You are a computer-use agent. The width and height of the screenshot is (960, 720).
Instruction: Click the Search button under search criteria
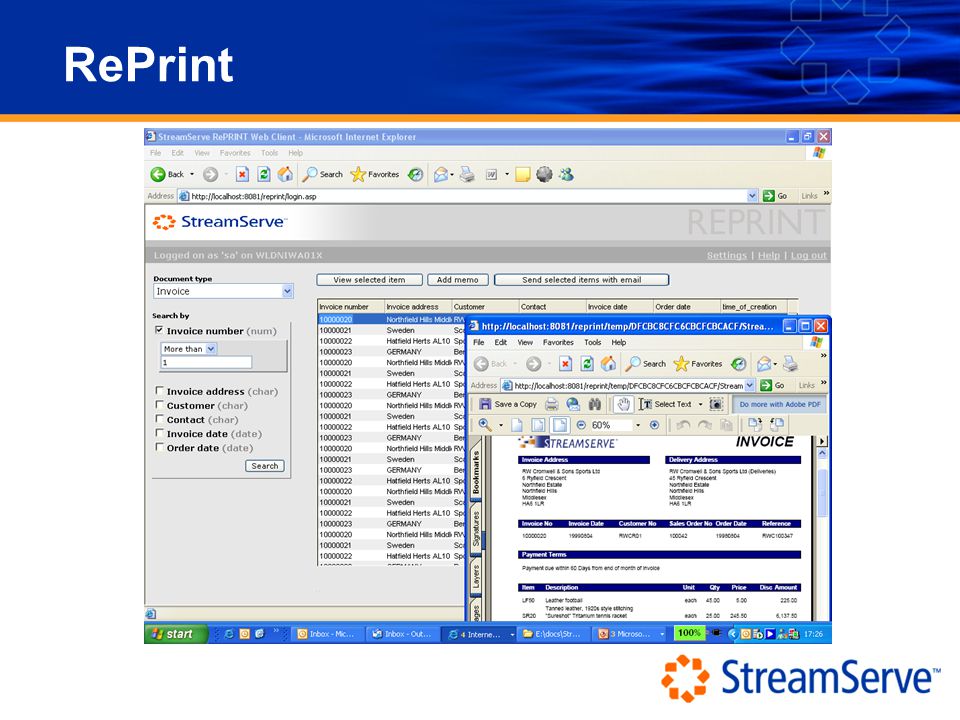265,466
